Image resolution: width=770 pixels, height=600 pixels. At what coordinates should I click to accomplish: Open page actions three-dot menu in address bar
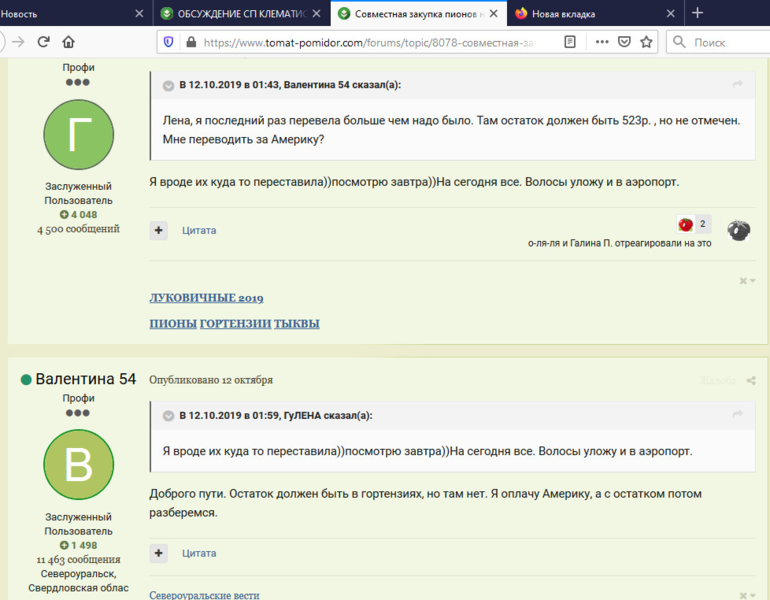pos(601,42)
